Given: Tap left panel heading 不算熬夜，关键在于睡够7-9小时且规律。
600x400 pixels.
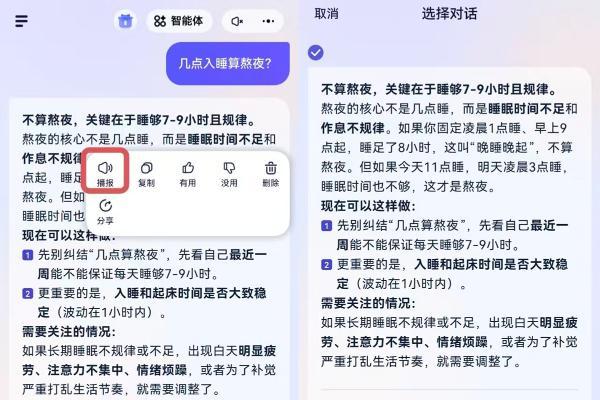Looking at the screenshot, I should pos(139,120).
